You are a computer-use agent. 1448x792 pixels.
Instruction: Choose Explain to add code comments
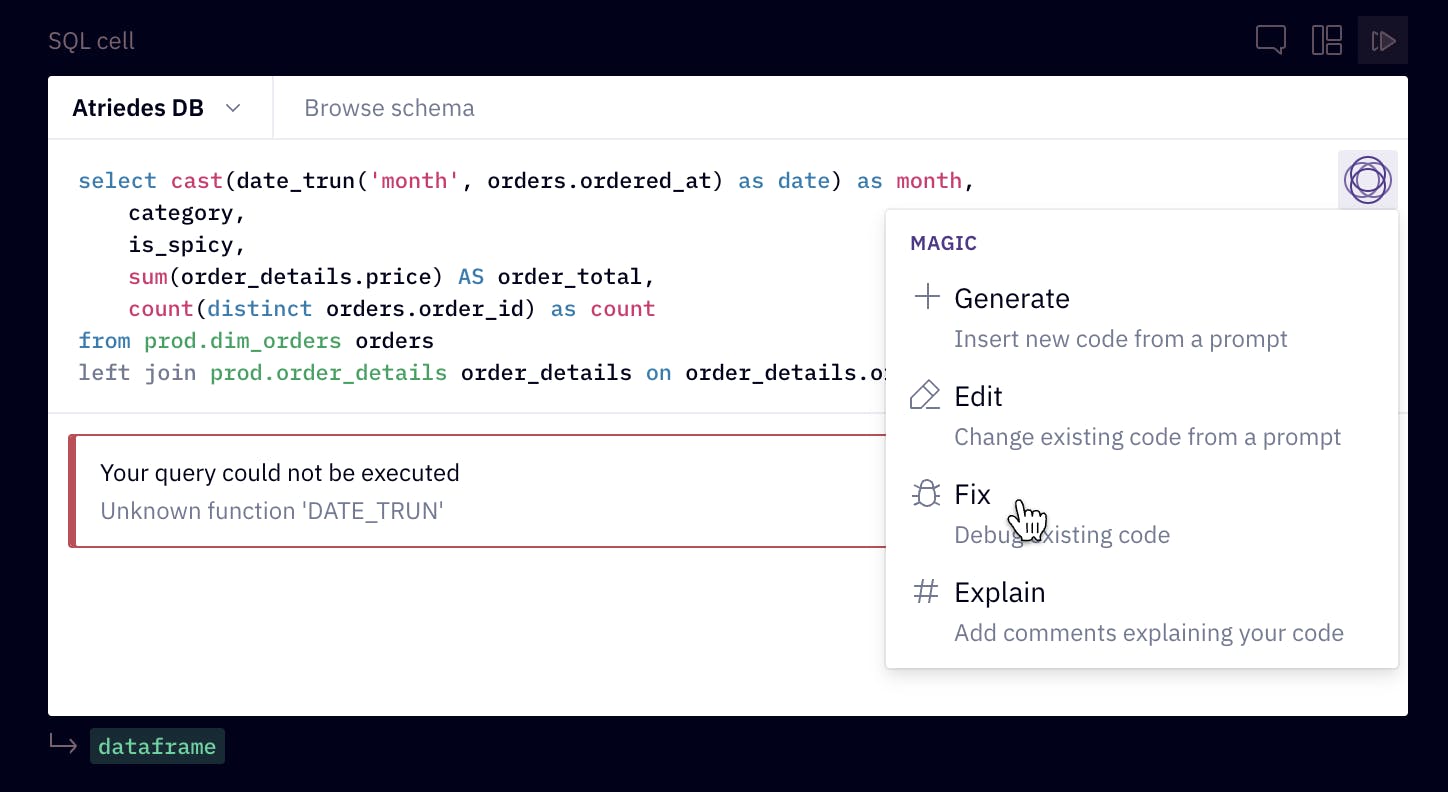click(x=999, y=593)
